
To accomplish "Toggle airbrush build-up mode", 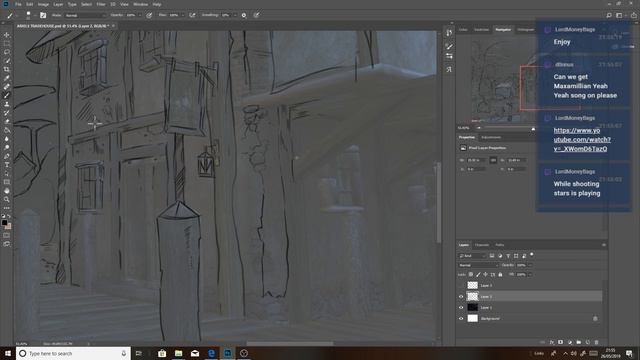I will 192,15.
